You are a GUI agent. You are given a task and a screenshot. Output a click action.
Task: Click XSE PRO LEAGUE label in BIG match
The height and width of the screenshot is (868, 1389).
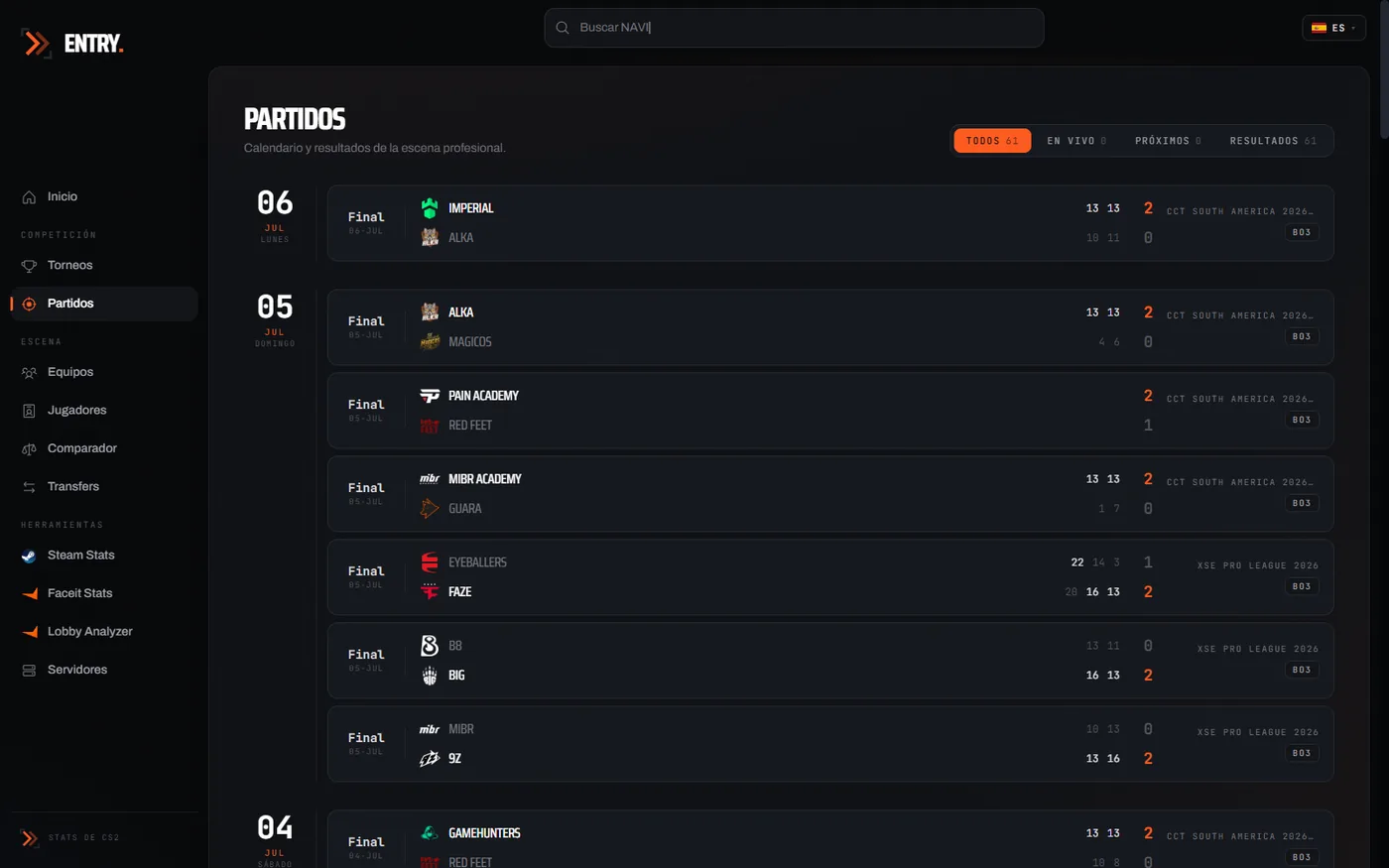[x=1258, y=649]
